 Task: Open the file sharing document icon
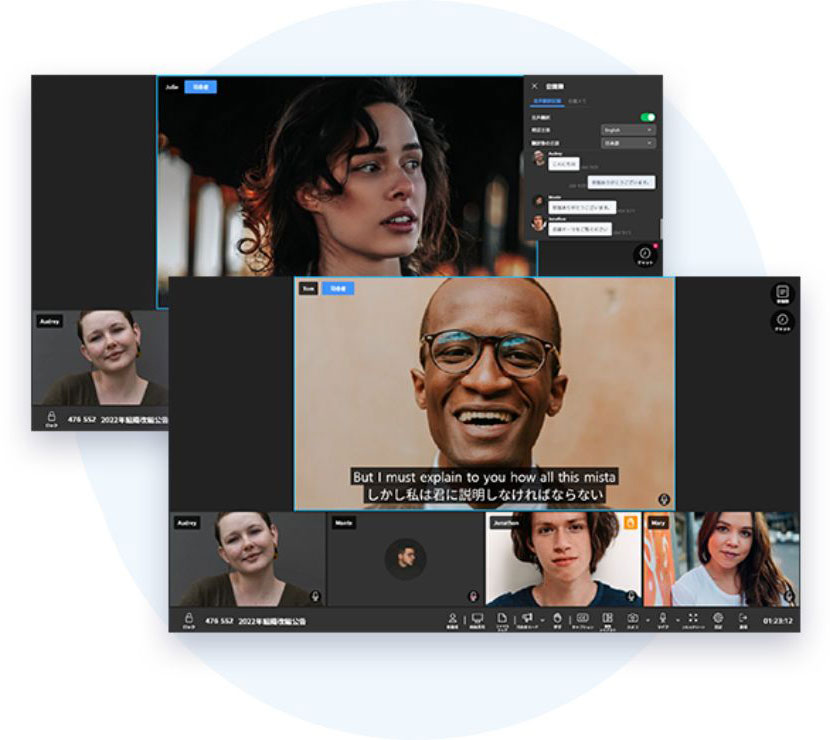[502, 620]
